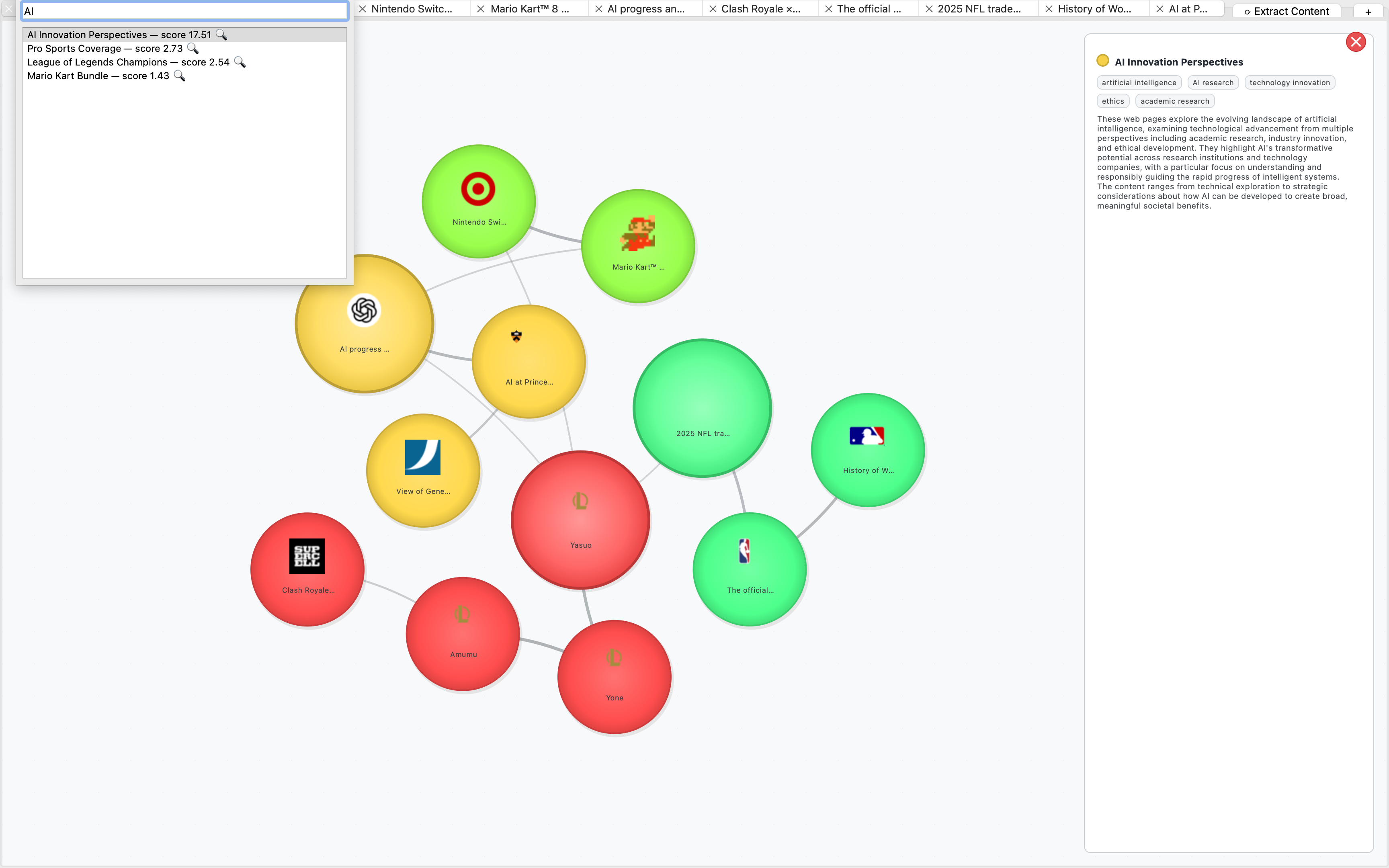Open the History of Wo... tab
The image size is (1389, 868).
click(1094, 9)
